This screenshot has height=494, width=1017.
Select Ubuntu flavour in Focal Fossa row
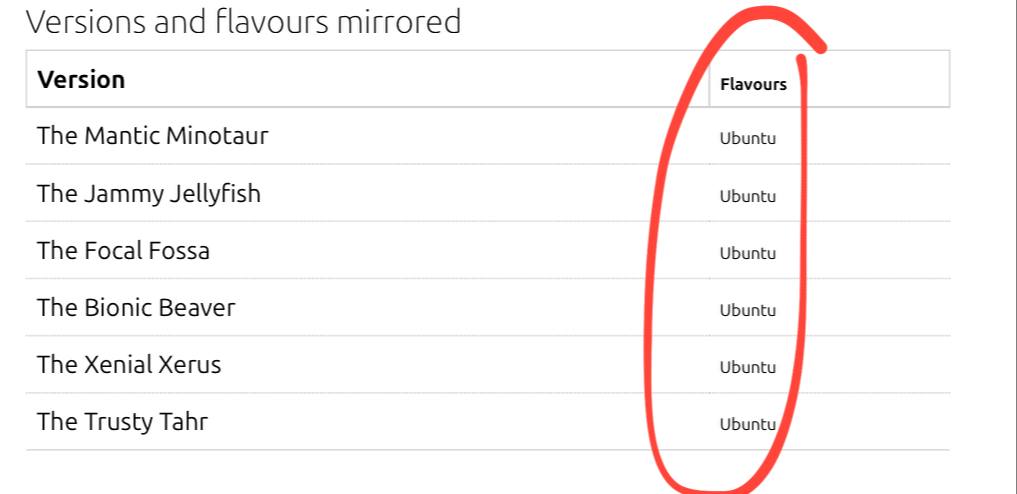[x=747, y=253]
